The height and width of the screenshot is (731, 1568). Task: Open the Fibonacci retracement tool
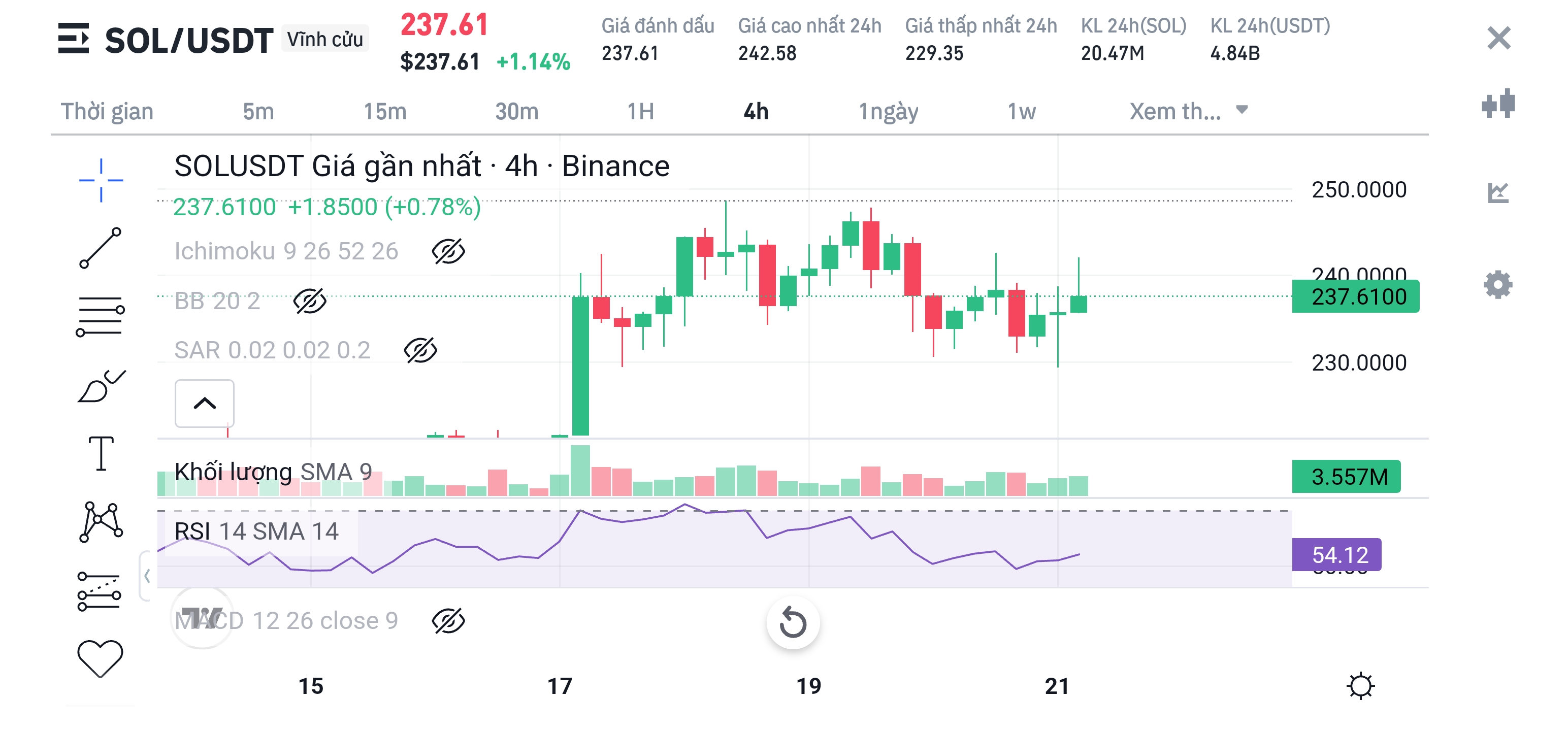(x=101, y=316)
